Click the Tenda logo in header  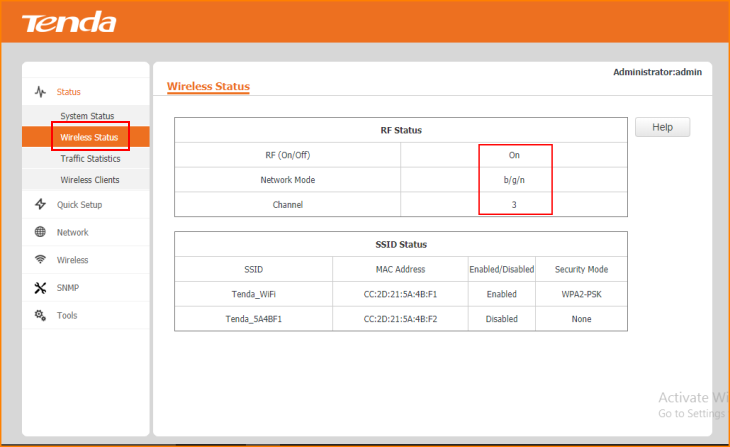[68, 22]
